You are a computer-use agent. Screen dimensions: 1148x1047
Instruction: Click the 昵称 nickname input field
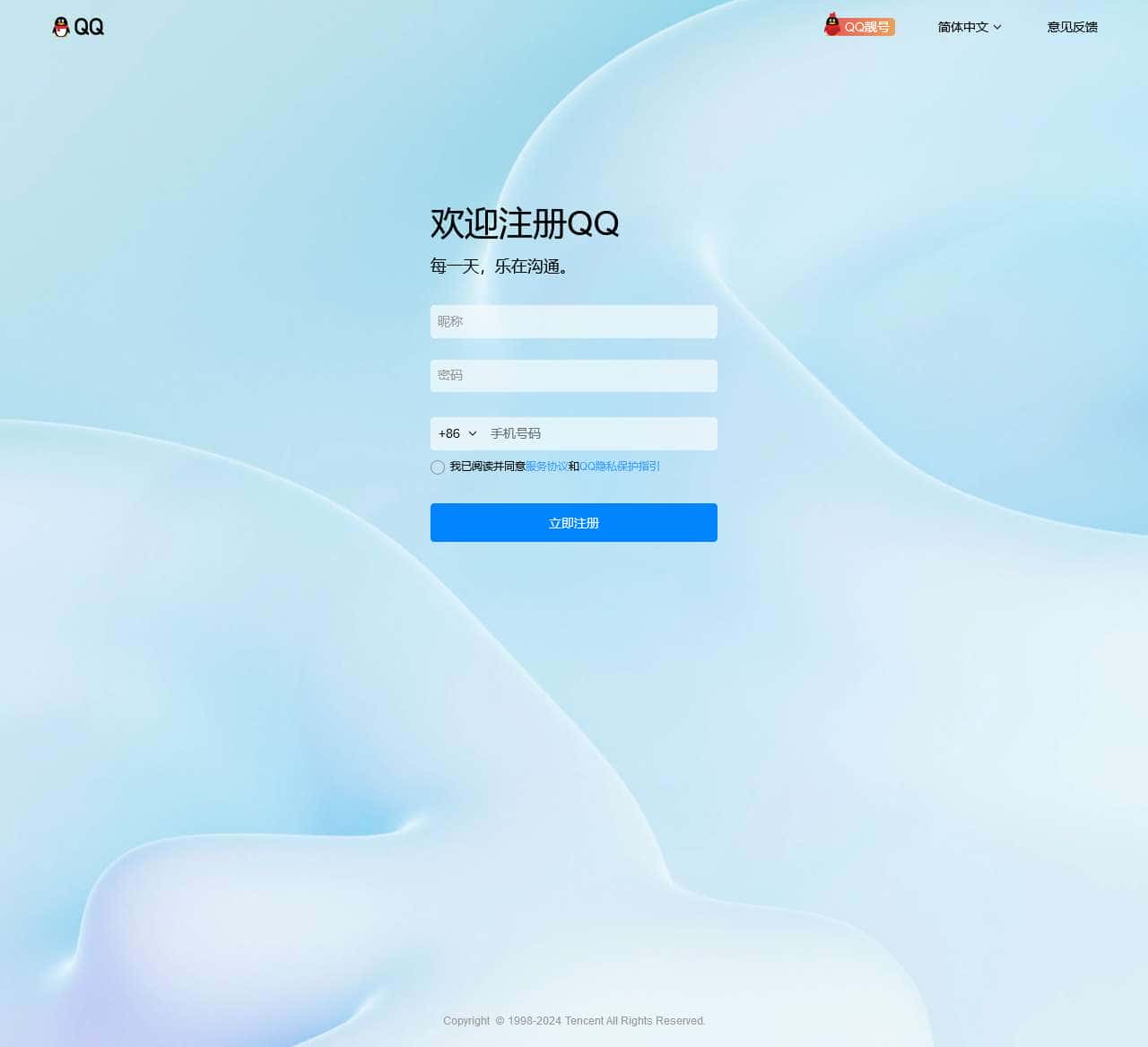[573, 321]
